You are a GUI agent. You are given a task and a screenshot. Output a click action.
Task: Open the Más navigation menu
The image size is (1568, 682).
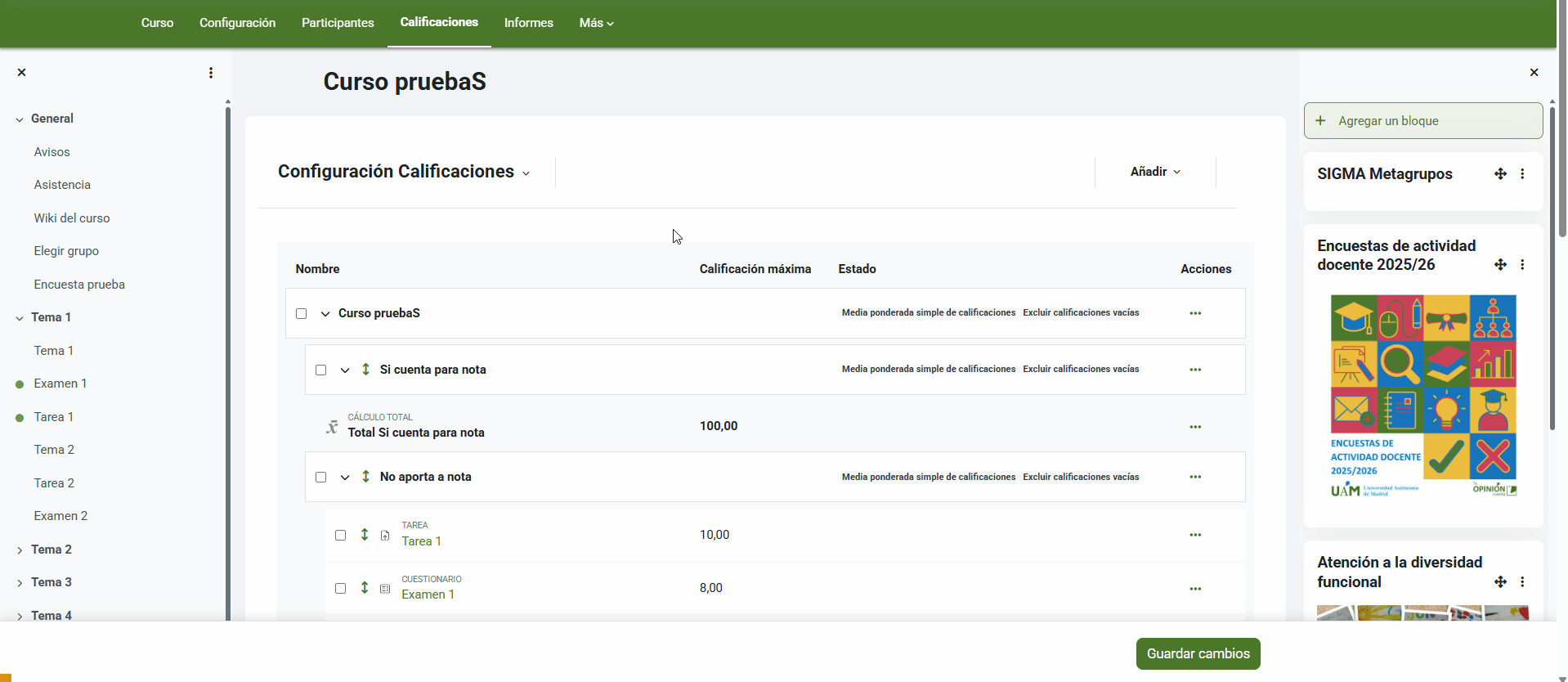click(596, 23)
